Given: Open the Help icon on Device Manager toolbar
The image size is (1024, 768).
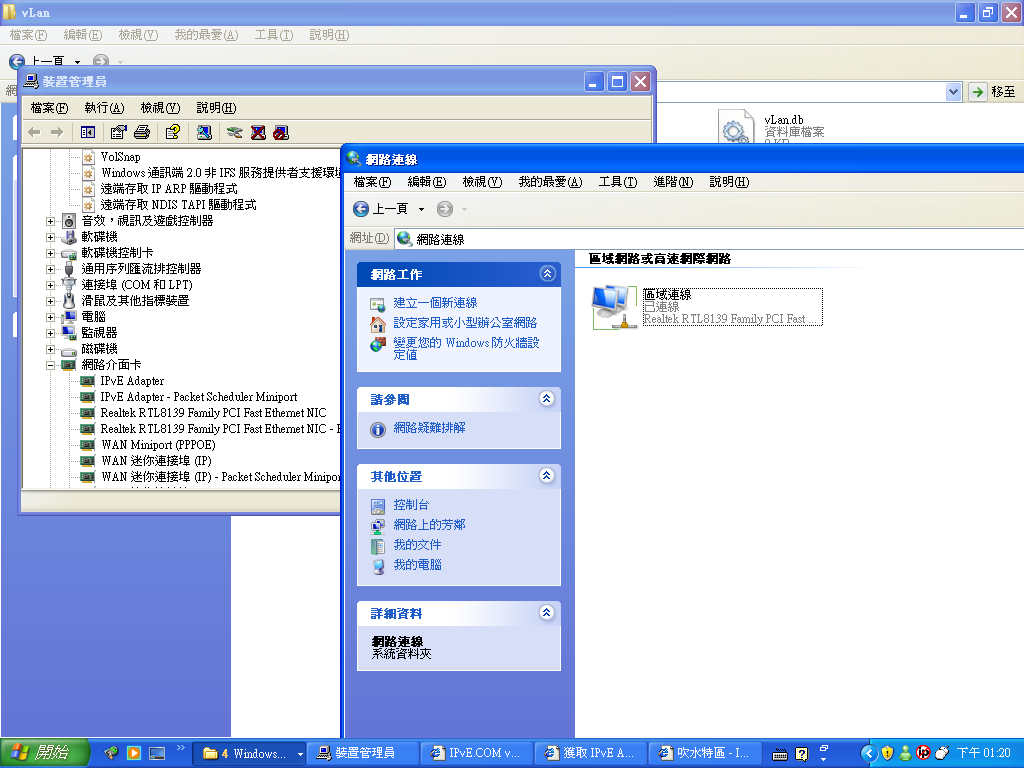Looking at the screenshot, I should pos(172,132).
